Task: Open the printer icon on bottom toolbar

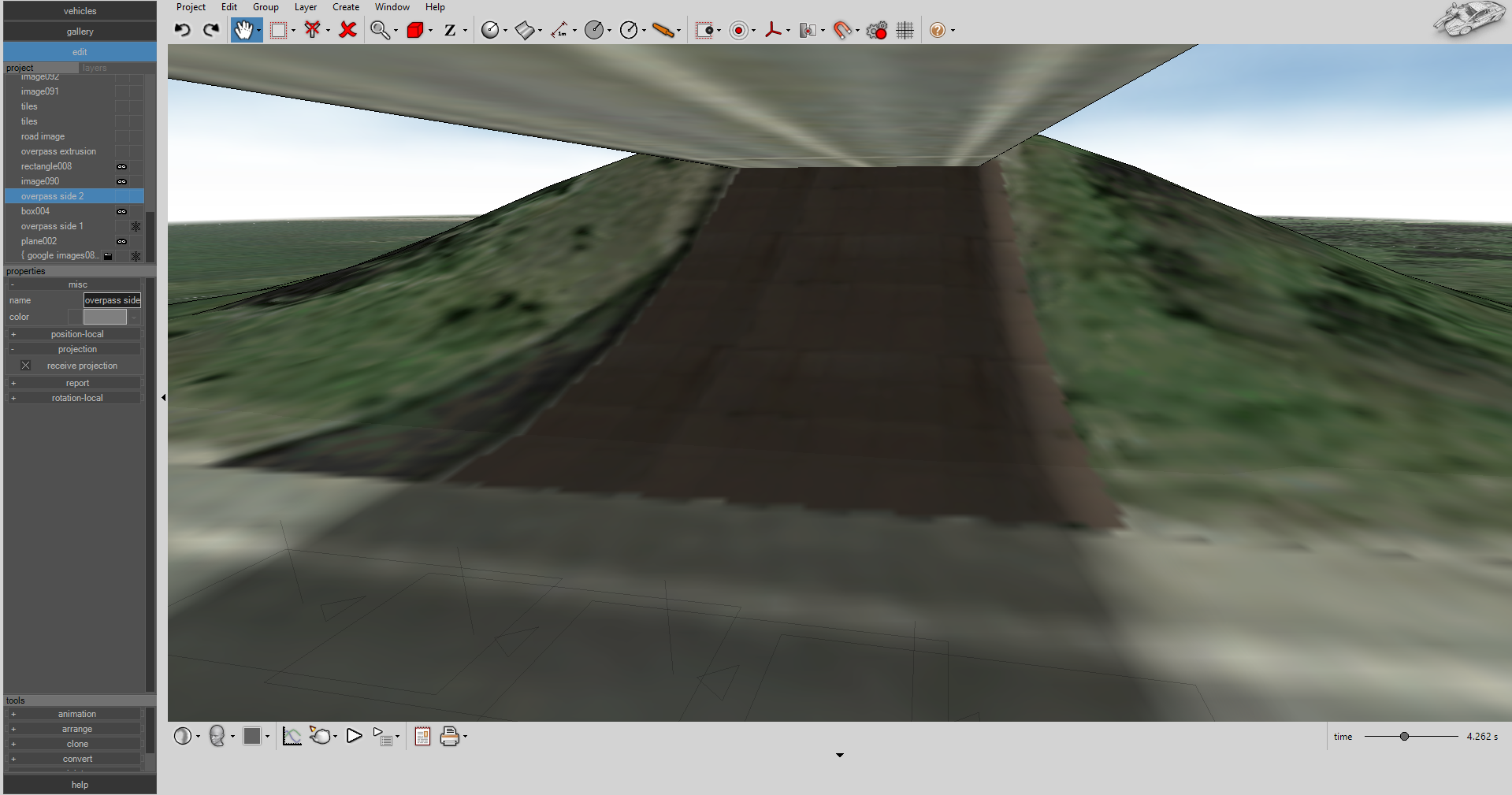Action: (450, 736)
